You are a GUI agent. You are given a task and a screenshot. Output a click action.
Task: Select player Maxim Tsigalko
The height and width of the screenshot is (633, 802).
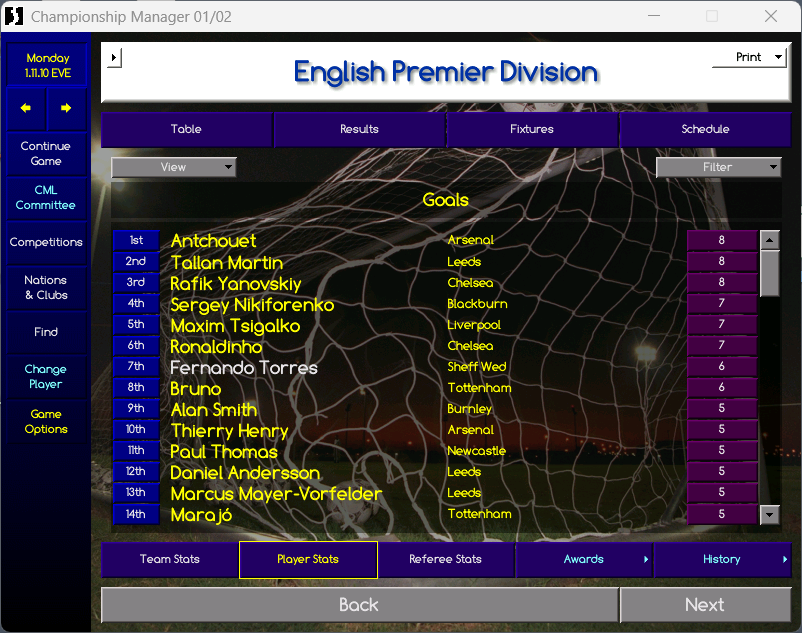coord(235,326)
